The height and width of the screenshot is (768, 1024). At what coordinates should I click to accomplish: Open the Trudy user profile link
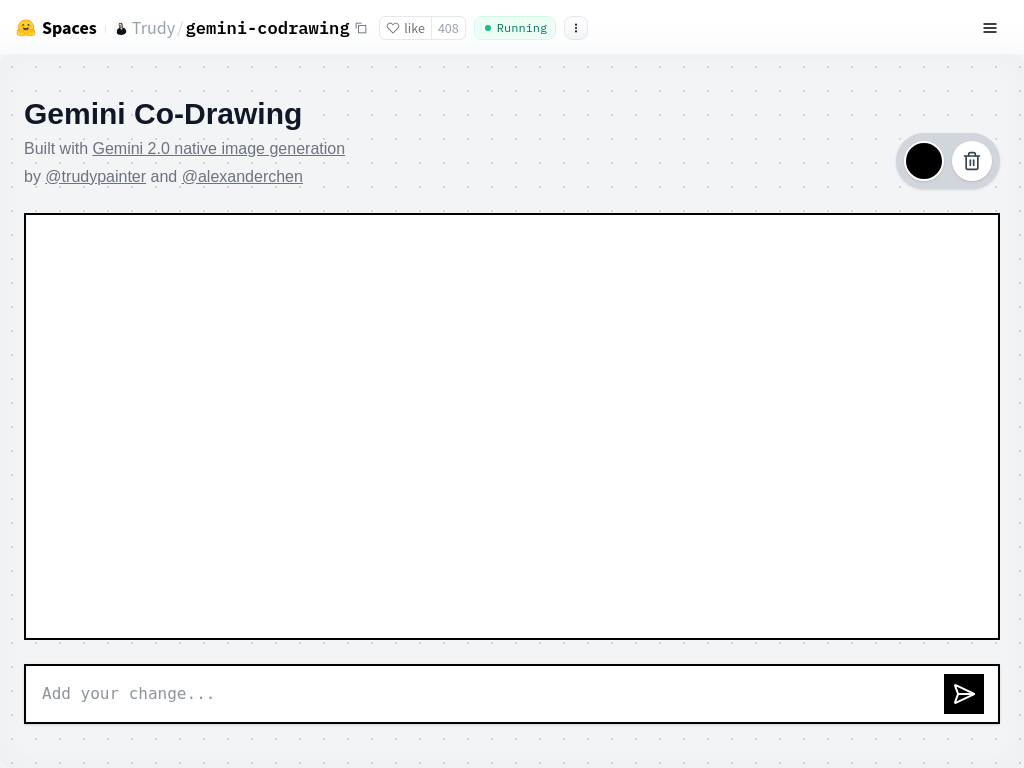[x=153, y=28]
